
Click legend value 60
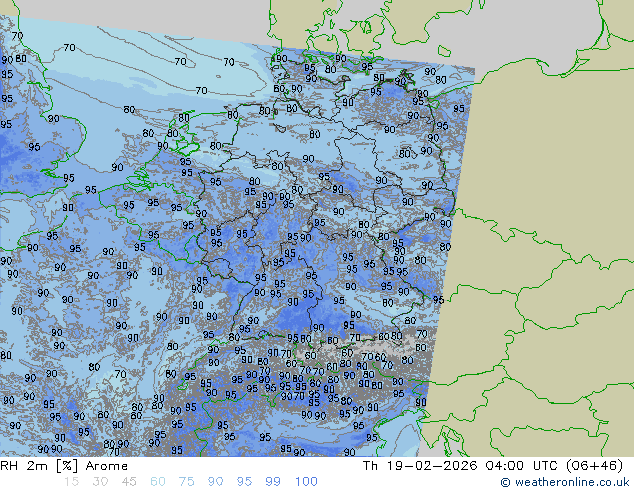pyautogui.click(x=158, y=482)
